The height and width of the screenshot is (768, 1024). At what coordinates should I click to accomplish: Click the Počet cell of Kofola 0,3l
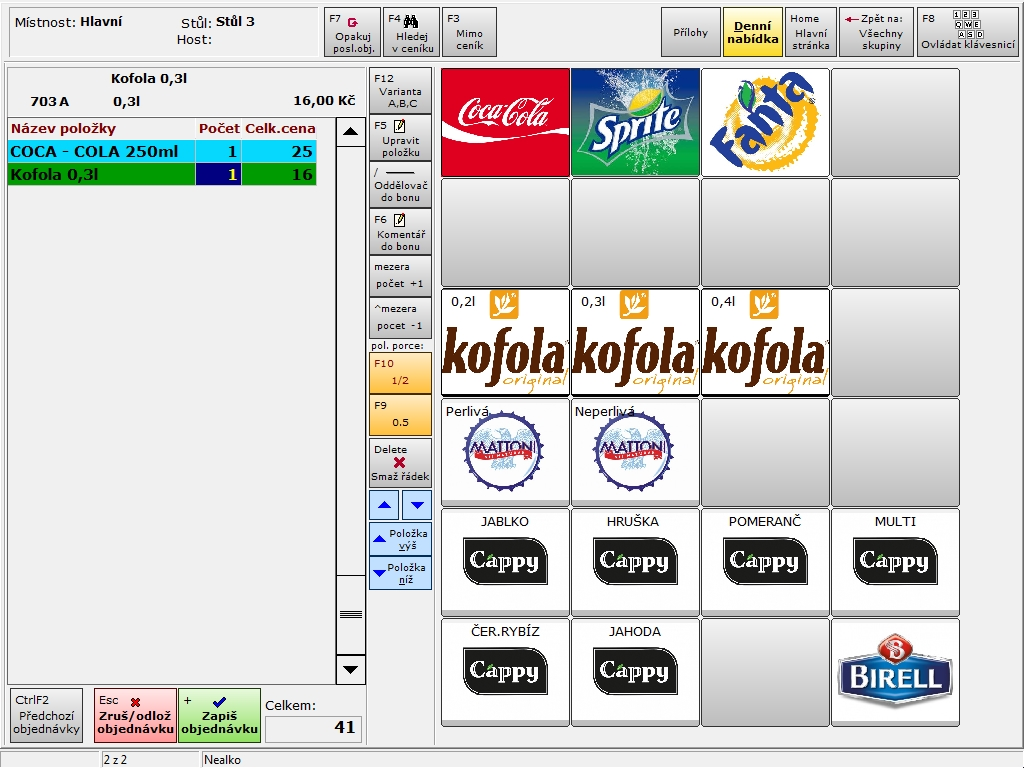tap(218, 174)
